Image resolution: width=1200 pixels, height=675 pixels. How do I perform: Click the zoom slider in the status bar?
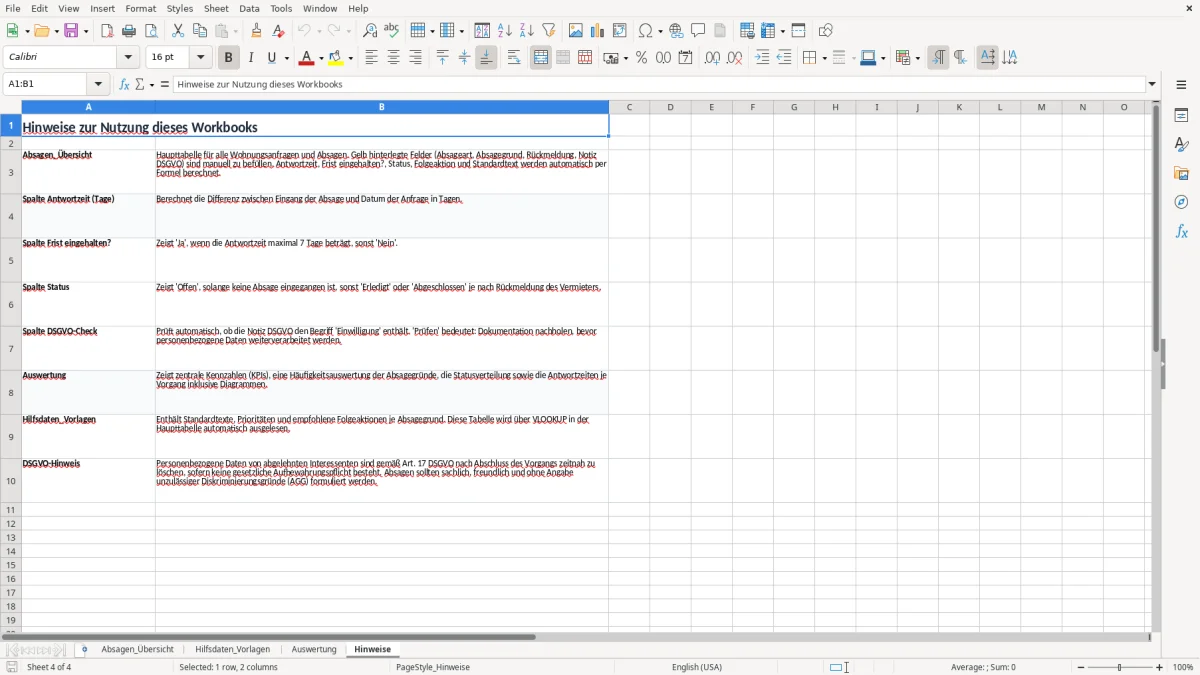coord(1120,667)
